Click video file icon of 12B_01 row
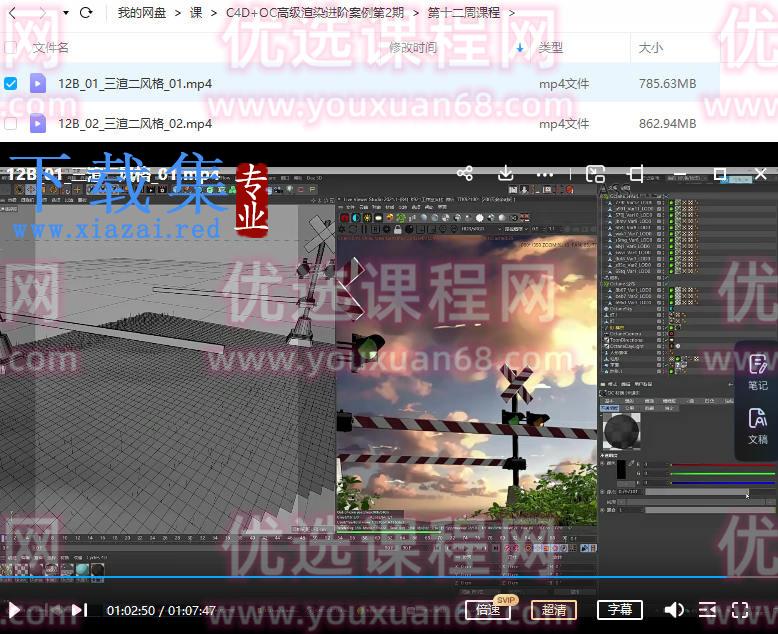The image size is (778, 634). [38, 83]
